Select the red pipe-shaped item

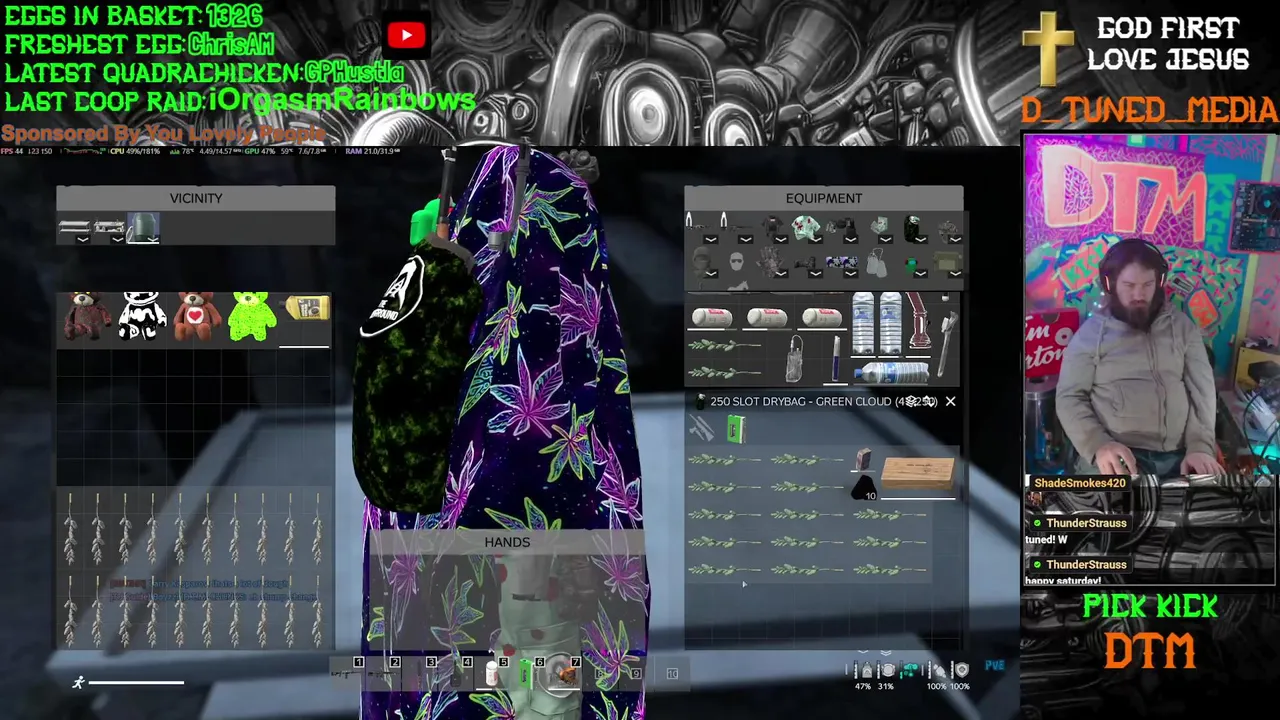pos(918,322)
